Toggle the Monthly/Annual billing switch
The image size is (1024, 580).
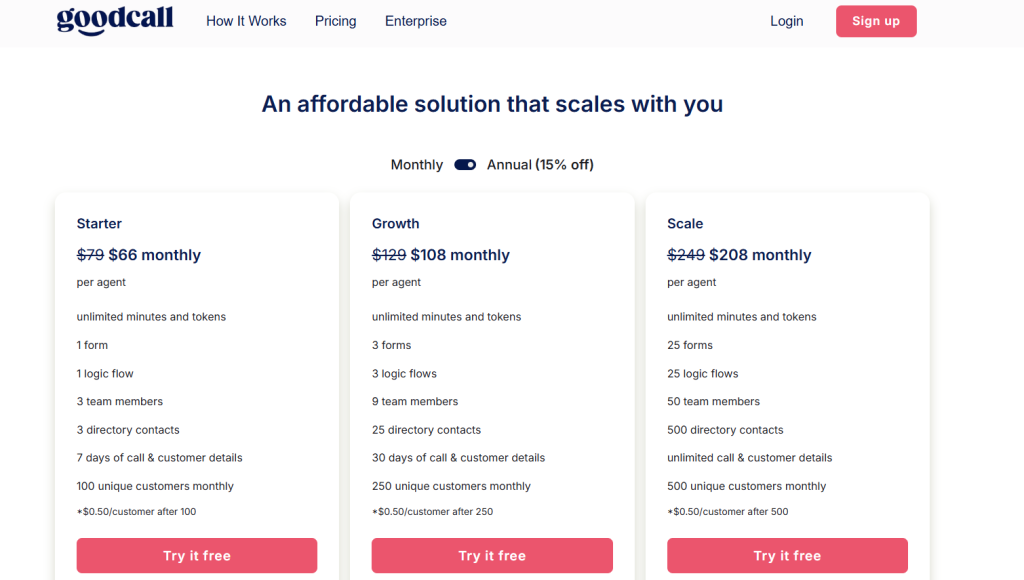tap(465, 165)
